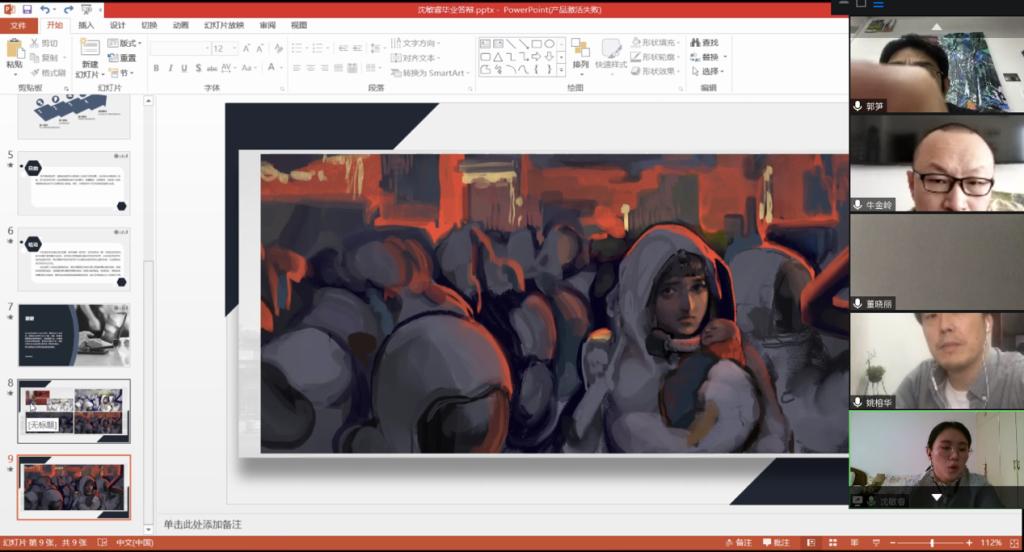Viewport: 1024px width, 552px height.
Task: Click the Undo arrow icon
Action: [x=45, y=9]
